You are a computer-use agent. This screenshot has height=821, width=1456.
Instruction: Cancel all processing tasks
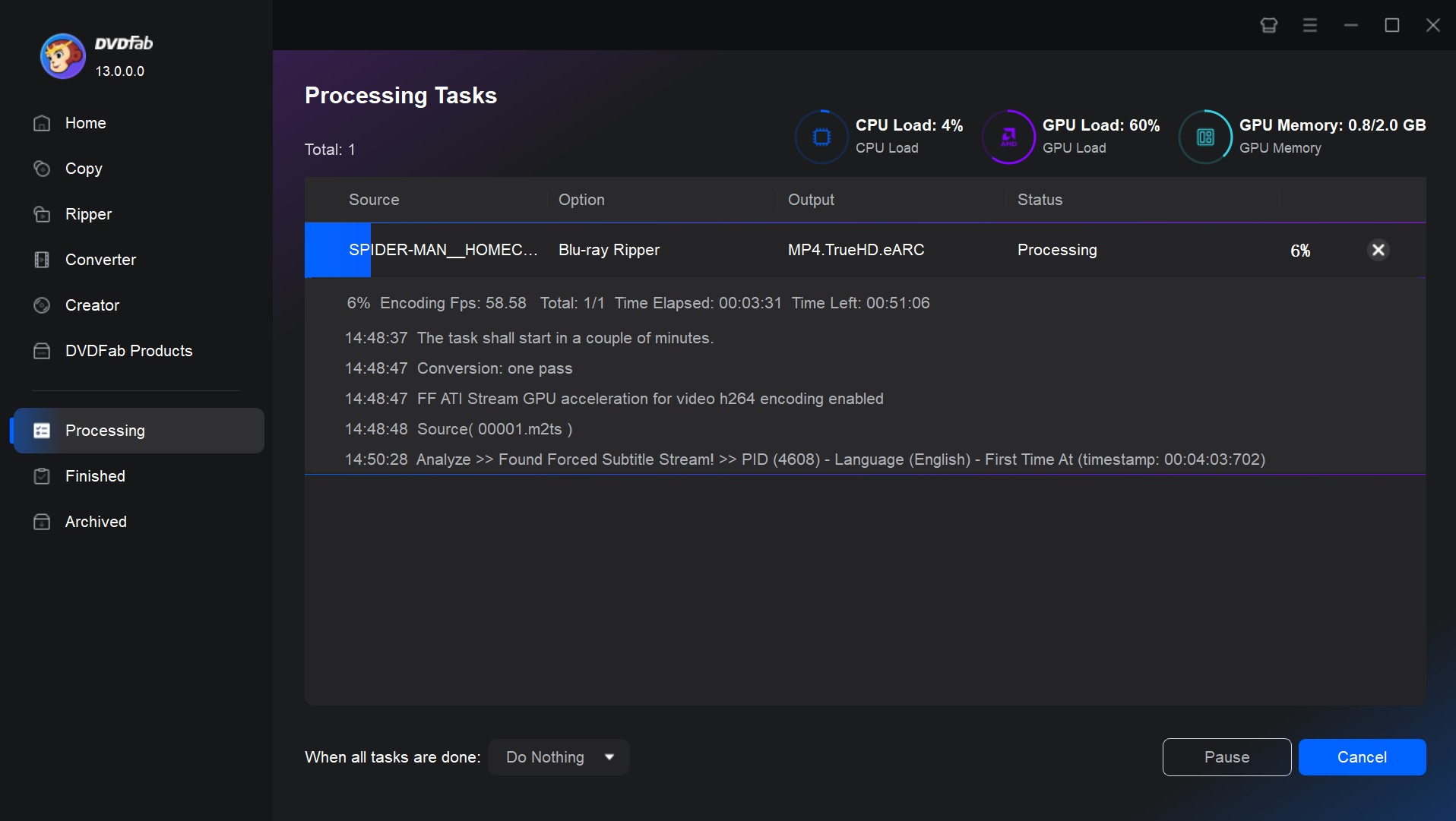tap(1361, 756)
